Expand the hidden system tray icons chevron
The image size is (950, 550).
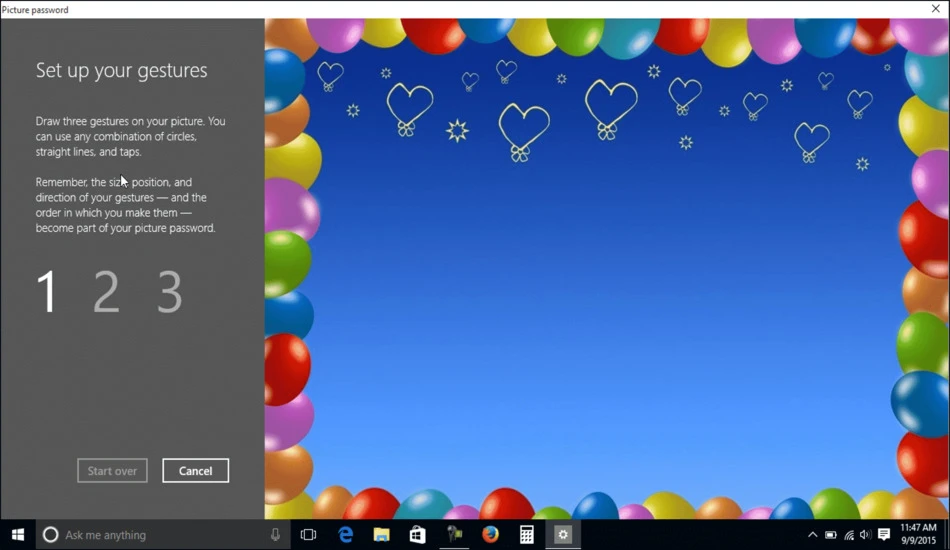812,535
